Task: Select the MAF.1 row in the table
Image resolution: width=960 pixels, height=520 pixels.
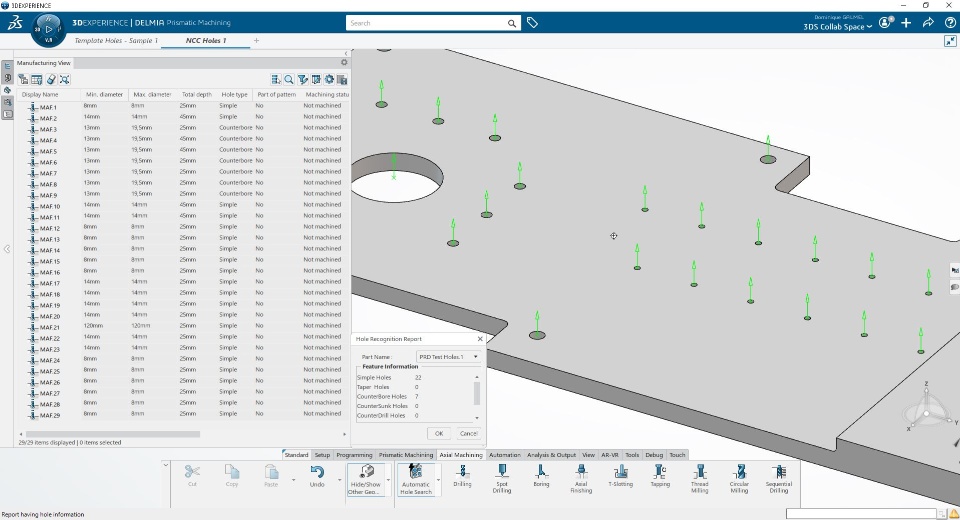Action: click(182, 106)
